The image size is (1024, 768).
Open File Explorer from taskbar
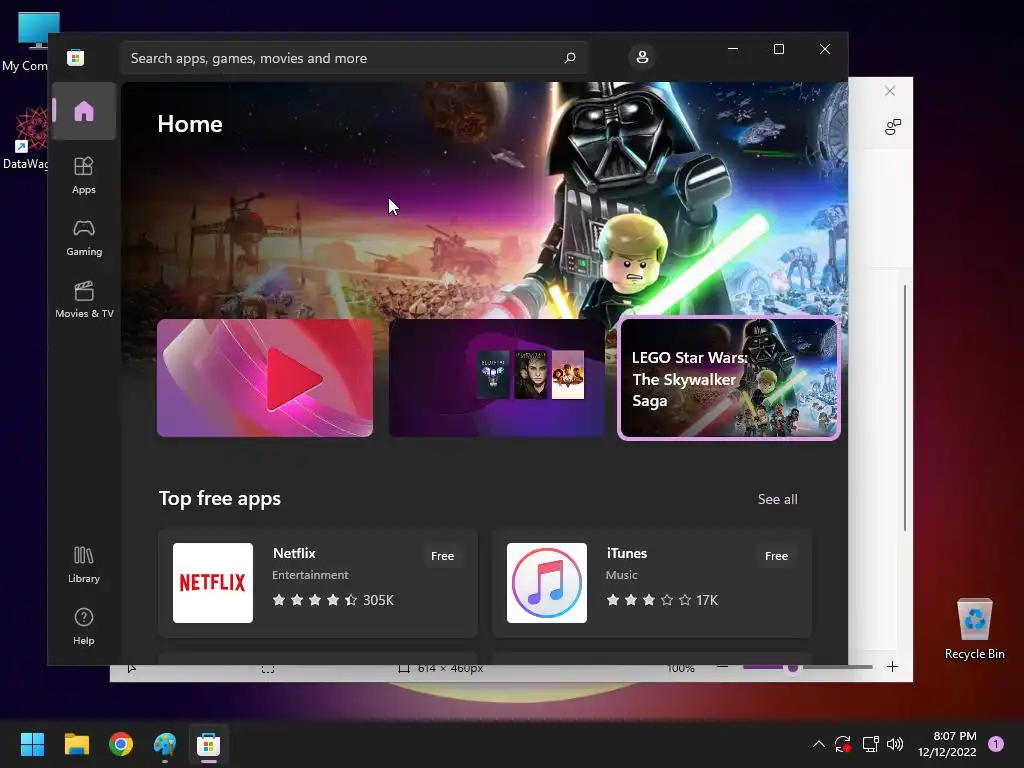tap(76, 744)
